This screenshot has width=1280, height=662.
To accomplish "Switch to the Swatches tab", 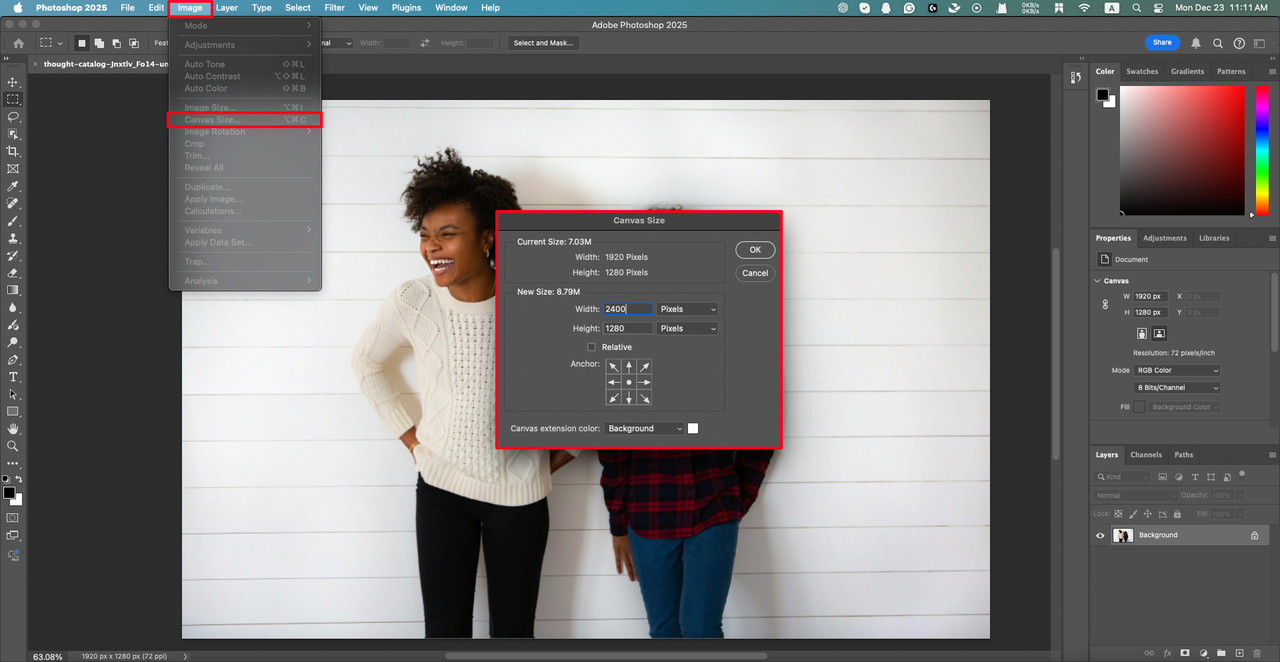I will [1142, 71].
